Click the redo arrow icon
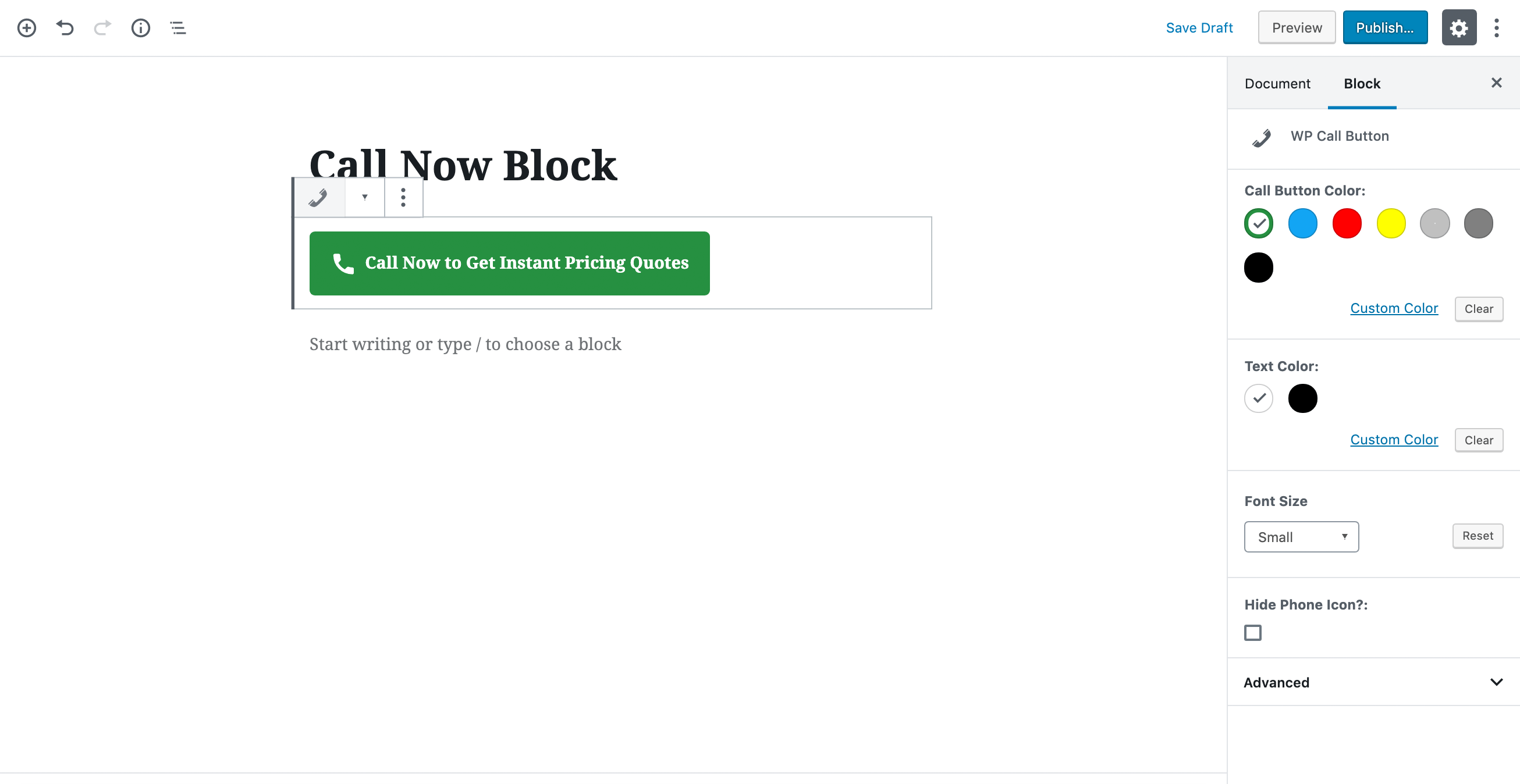The image size is (1520, 784). click(103, 27)
